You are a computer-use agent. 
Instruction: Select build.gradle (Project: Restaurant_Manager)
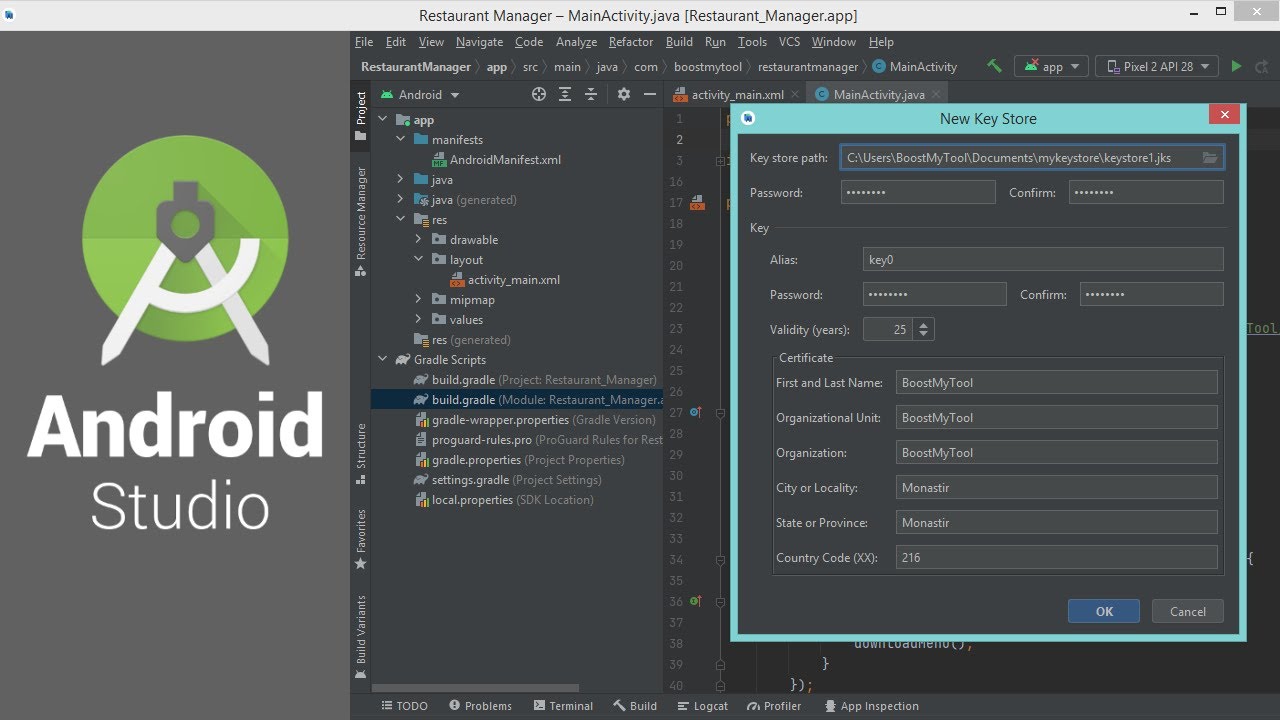tap(536, 380)
